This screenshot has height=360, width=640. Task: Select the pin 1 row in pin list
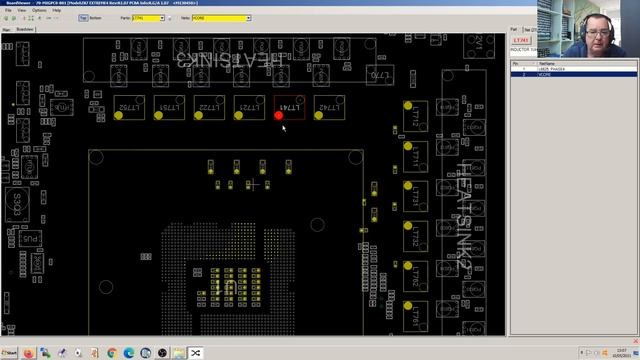573,69
